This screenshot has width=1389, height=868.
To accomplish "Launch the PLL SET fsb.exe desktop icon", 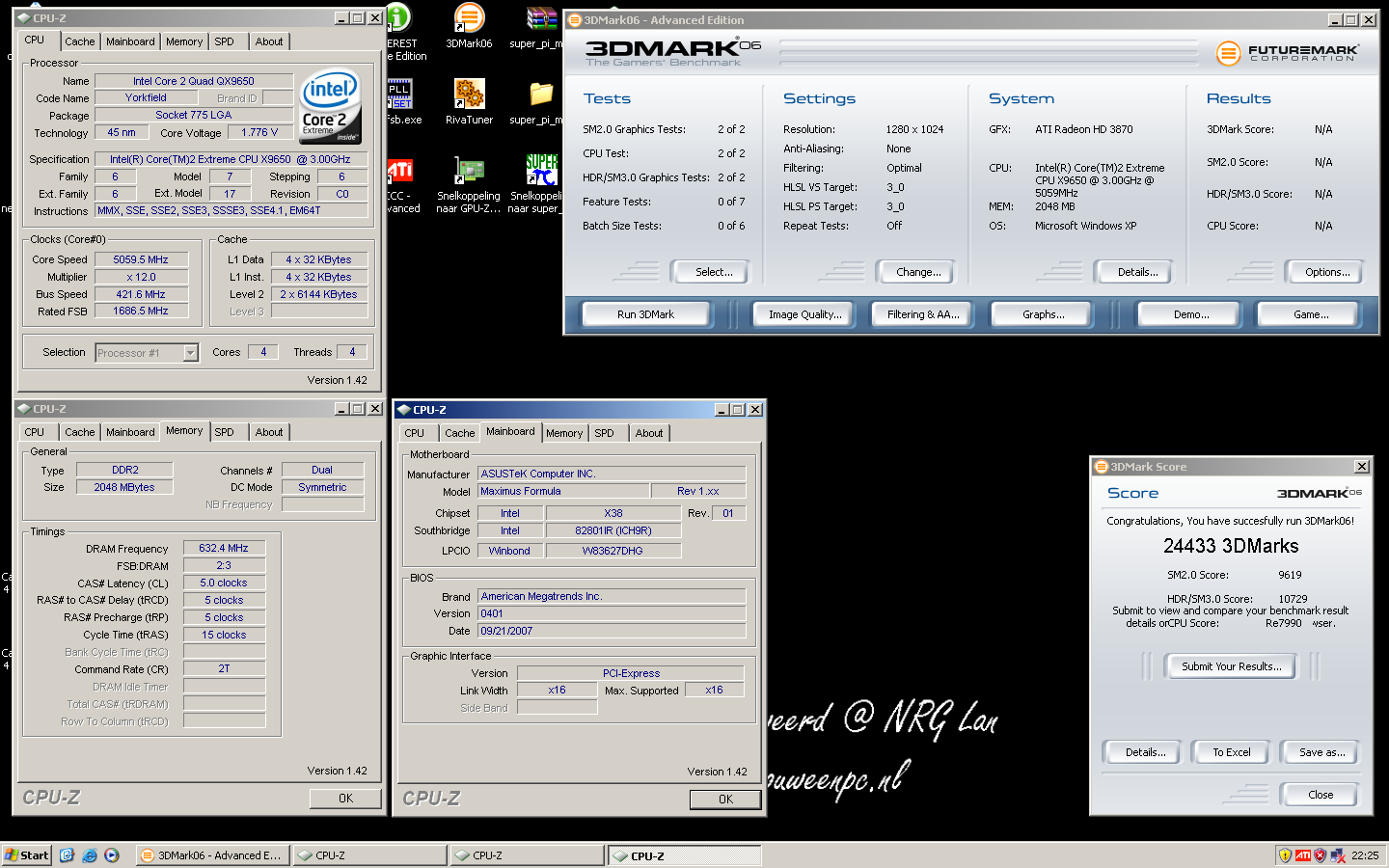I will [399, 95].
